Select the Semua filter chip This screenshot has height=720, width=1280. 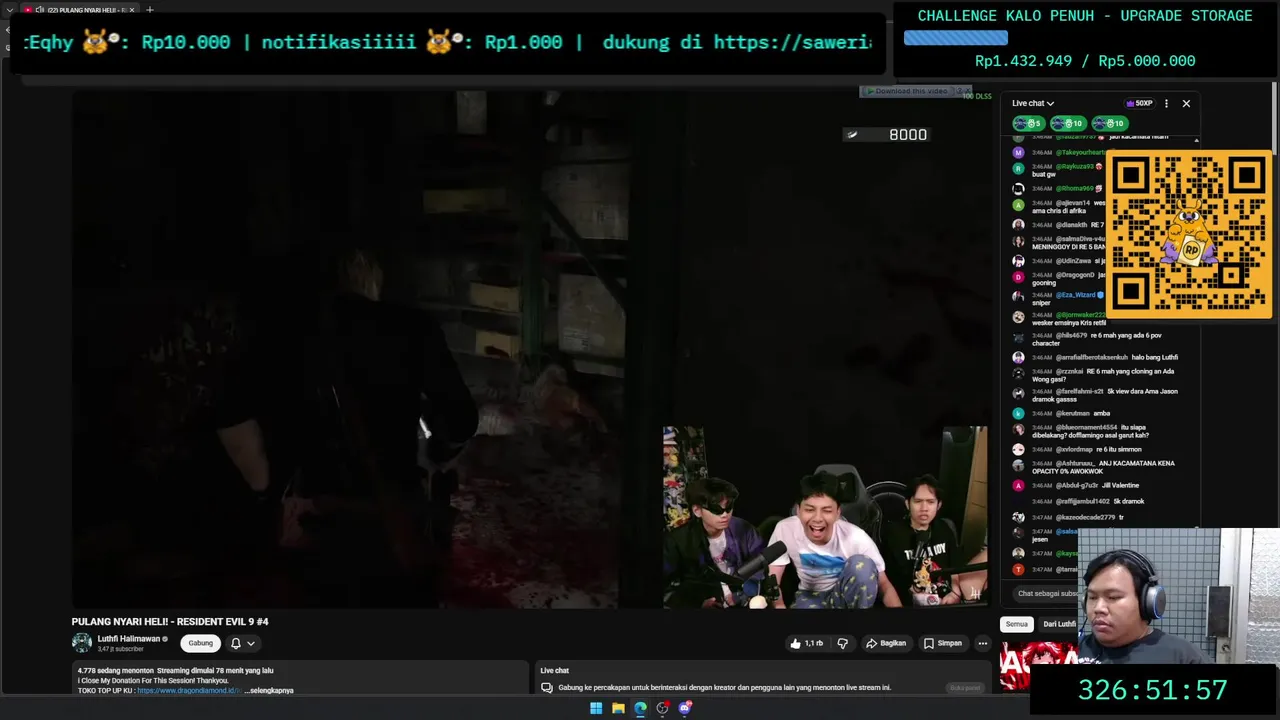pos(1016,624)
